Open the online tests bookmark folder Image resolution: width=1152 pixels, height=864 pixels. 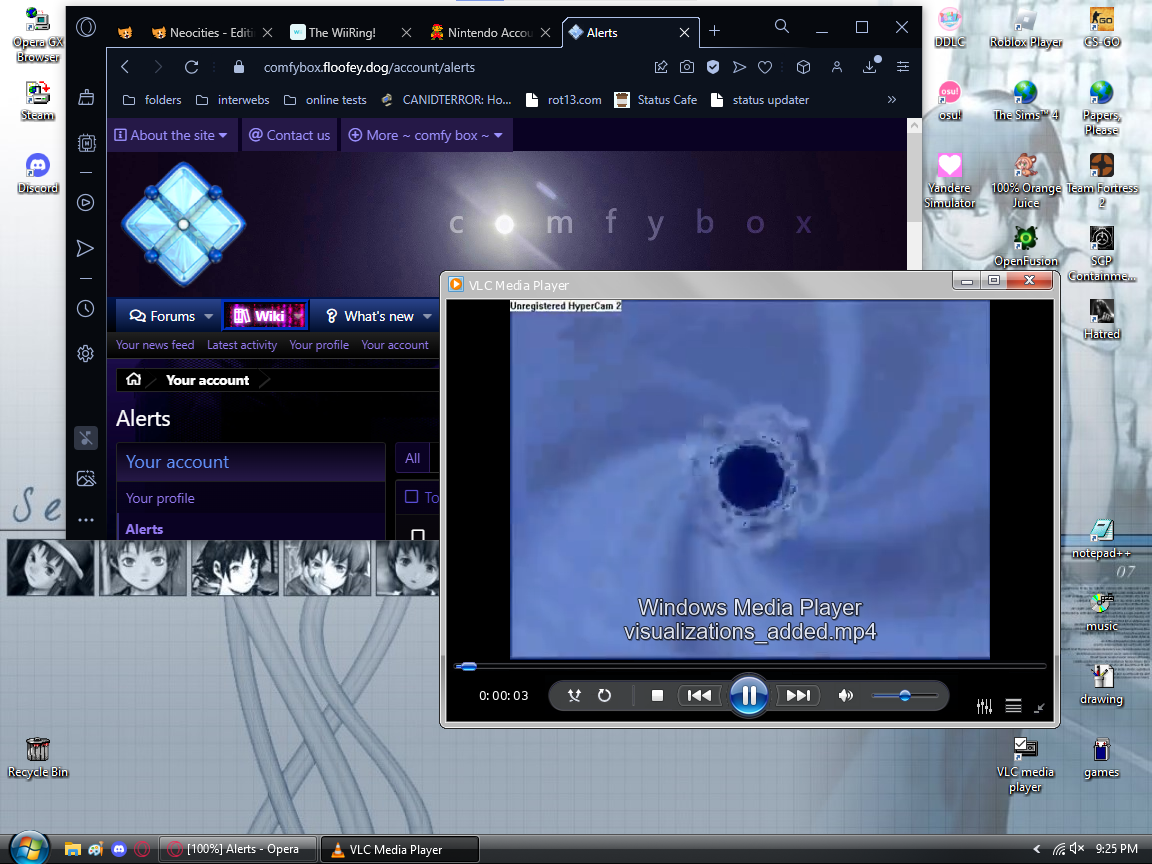pyautogui.click(x=325, y=100)
